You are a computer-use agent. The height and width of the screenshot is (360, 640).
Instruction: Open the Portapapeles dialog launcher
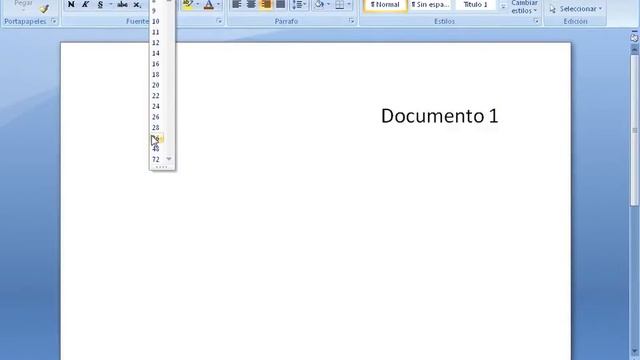tap(53, 21)
